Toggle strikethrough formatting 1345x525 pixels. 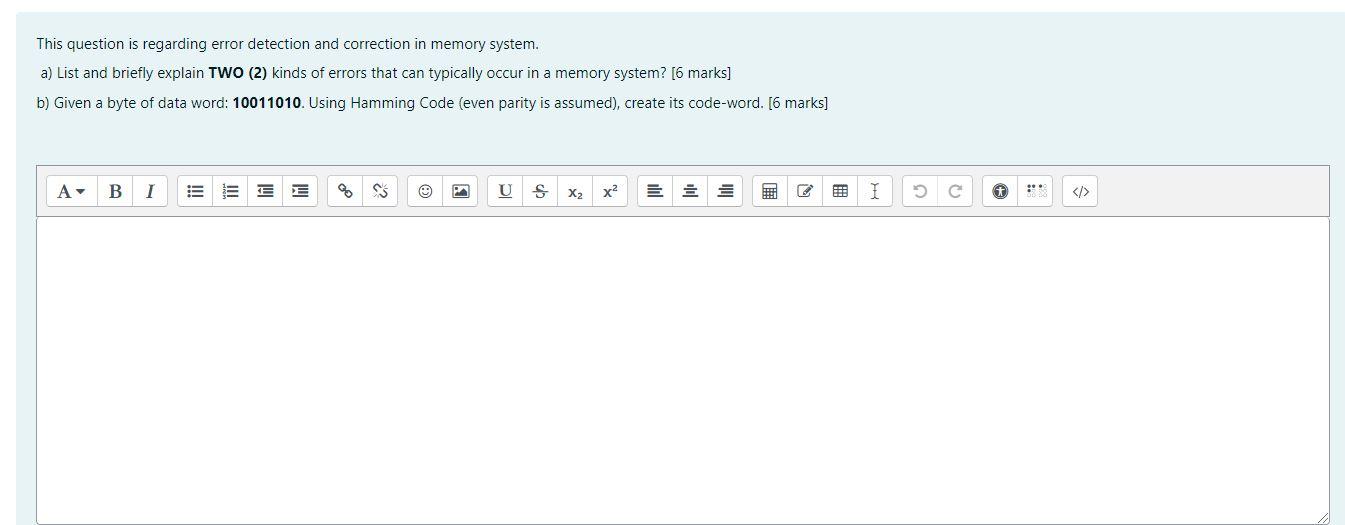pos(540,191)
